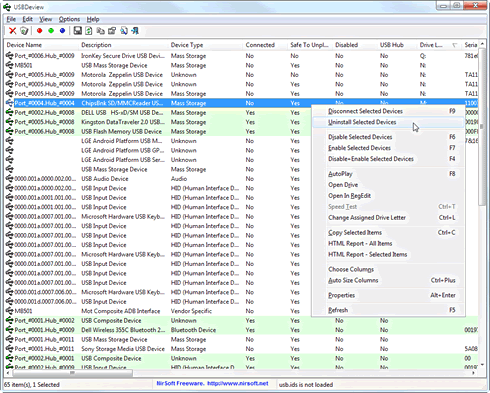Pick Disable+Enable Selected Devices entry
This screenshot has width=490, height=393.
[389, 159]
